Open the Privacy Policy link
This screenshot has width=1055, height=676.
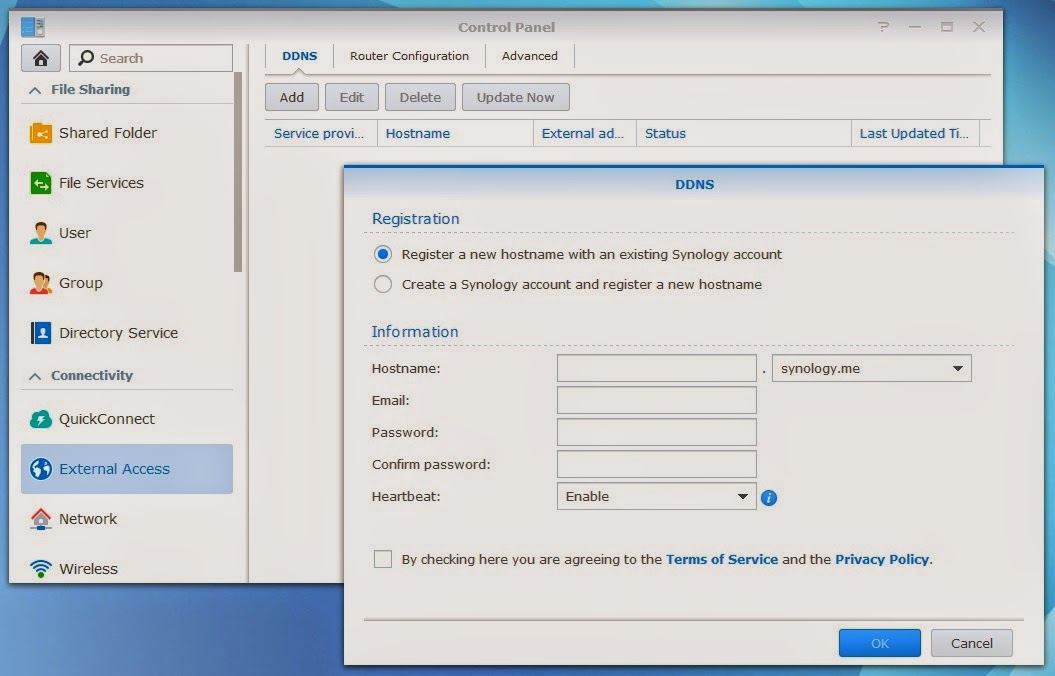(882, 559)
